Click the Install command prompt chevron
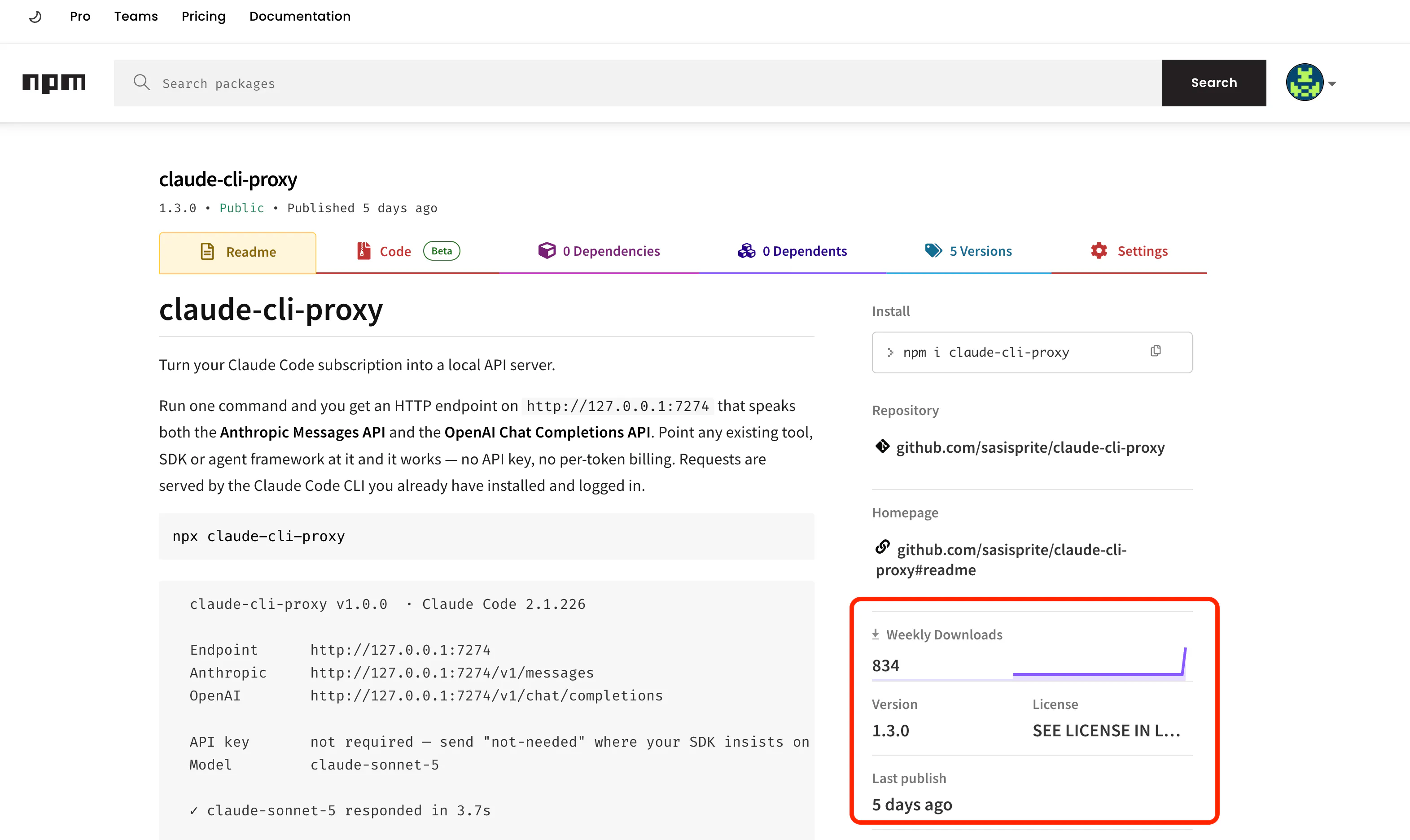 pyautogui.click(x=890, y=353)
